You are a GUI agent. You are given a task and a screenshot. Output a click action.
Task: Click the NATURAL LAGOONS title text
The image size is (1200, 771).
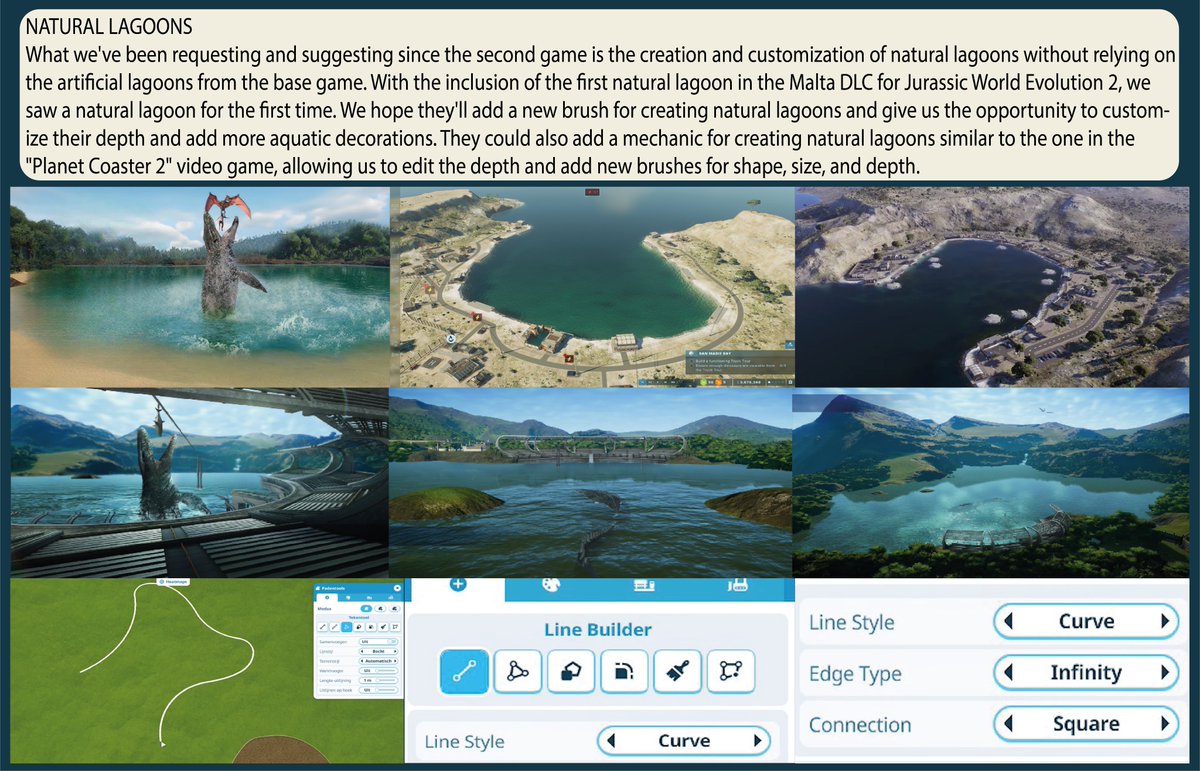(x=107, y=25)
